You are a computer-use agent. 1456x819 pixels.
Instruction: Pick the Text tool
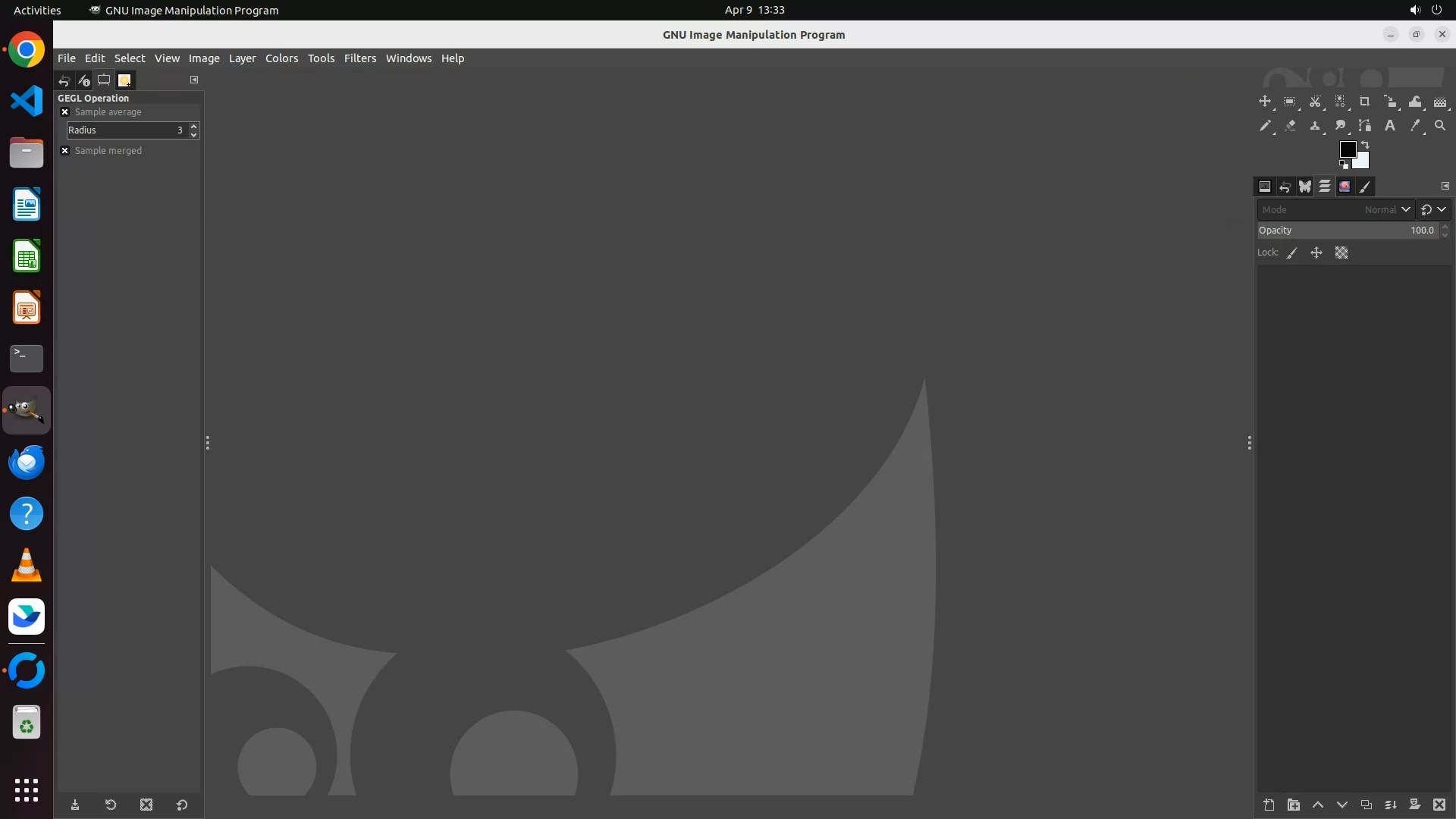pyautogui.click(x=1390, y=126)
